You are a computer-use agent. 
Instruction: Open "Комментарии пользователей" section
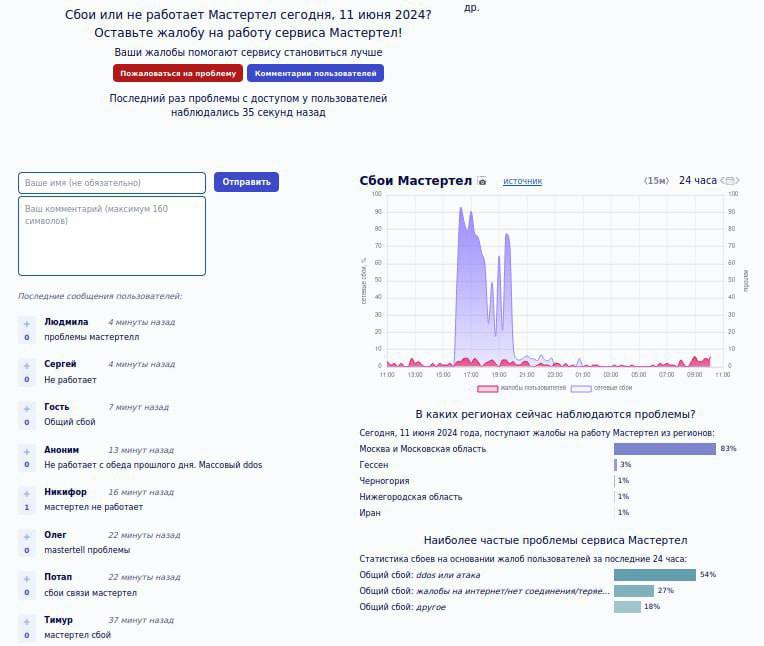(315, 73)
